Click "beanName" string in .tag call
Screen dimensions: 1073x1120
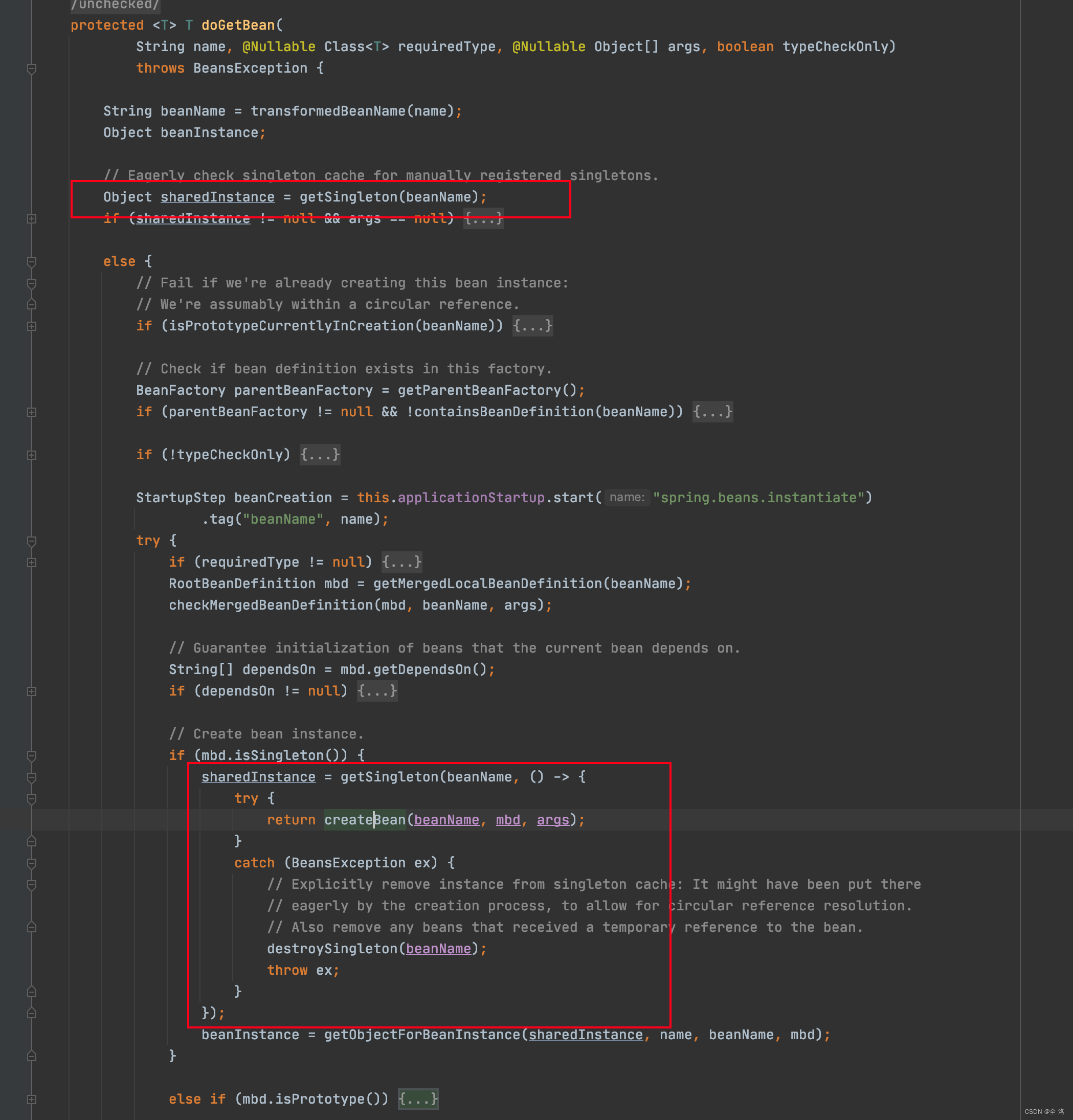(283, 519)
